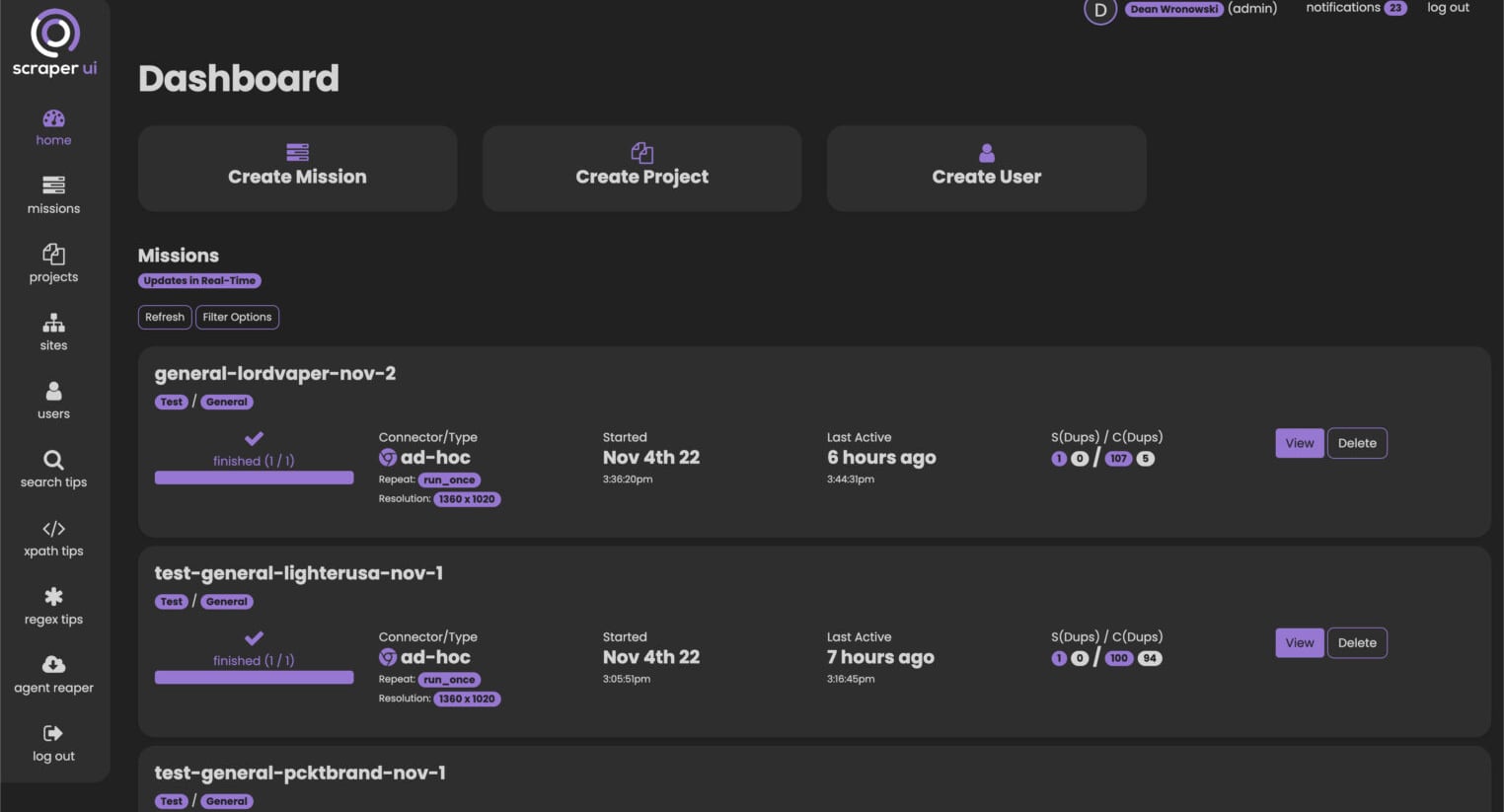
Task: View the general-lordvaper-nov-2 mission
Action: point(1300,443)
